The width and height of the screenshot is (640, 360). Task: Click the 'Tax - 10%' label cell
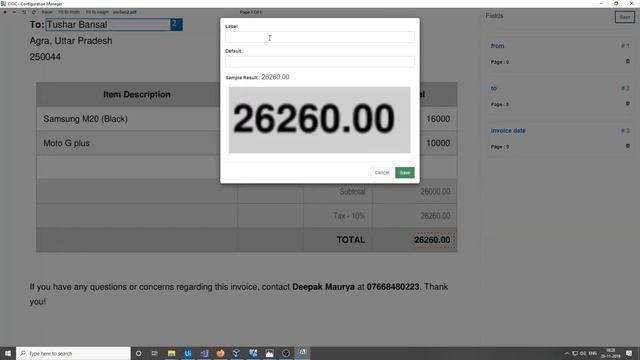[349, 216]
